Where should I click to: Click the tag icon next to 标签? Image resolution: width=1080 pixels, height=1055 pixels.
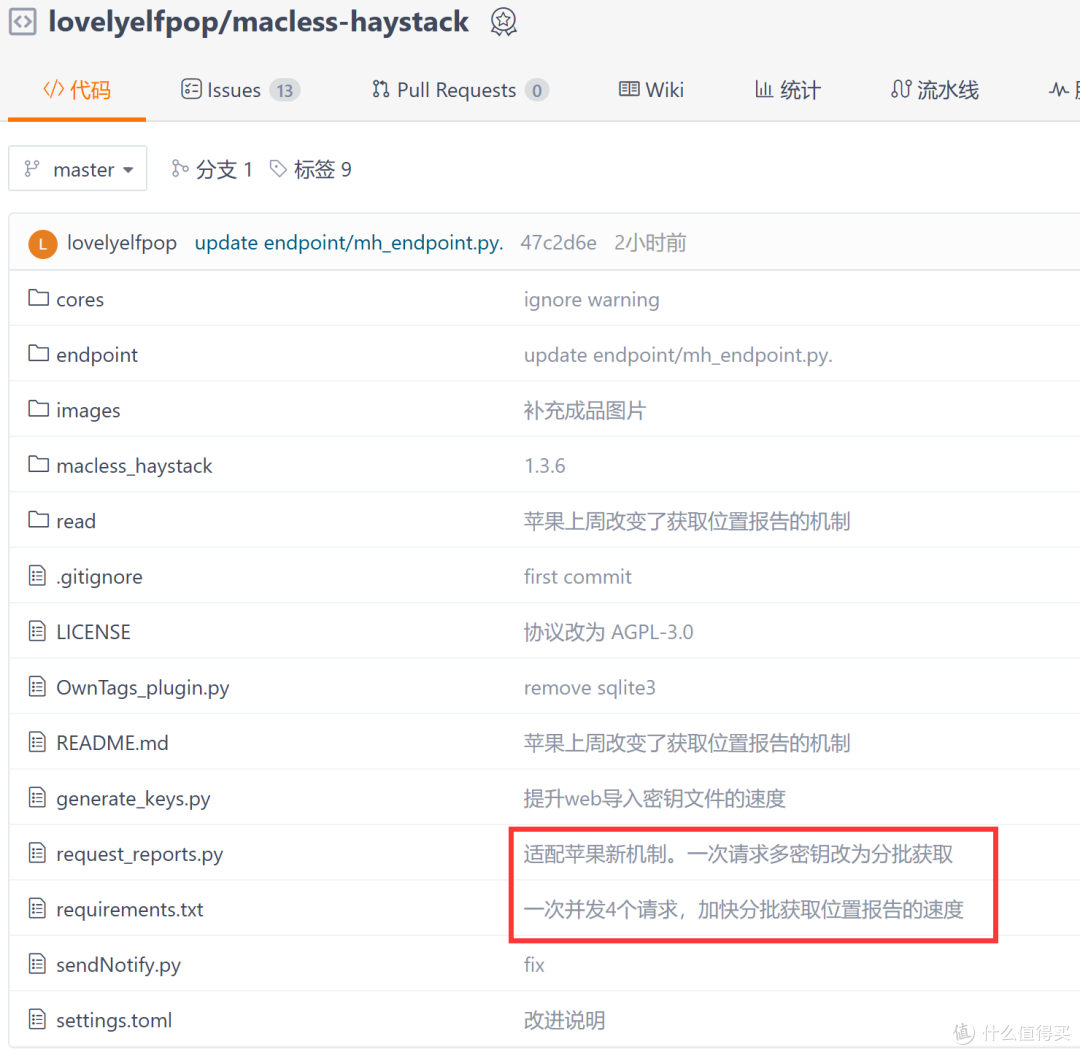click(278, 168)
